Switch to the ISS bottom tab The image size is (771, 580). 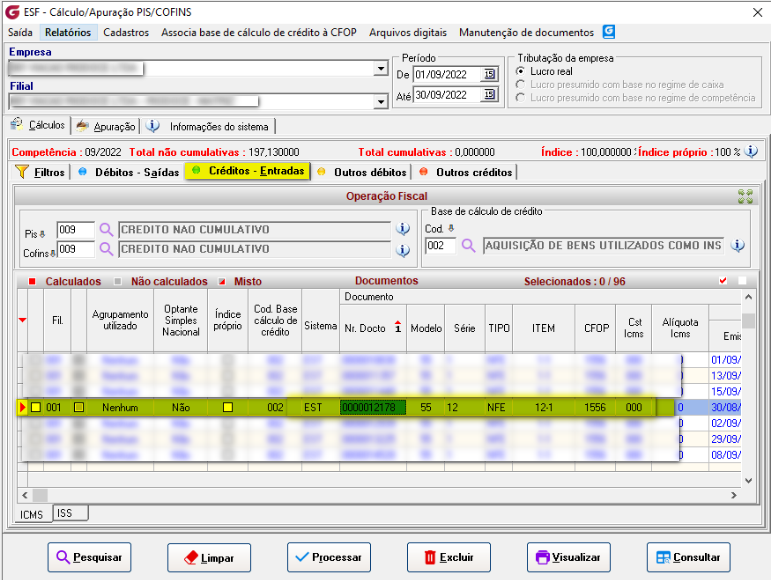click(70, 513)
